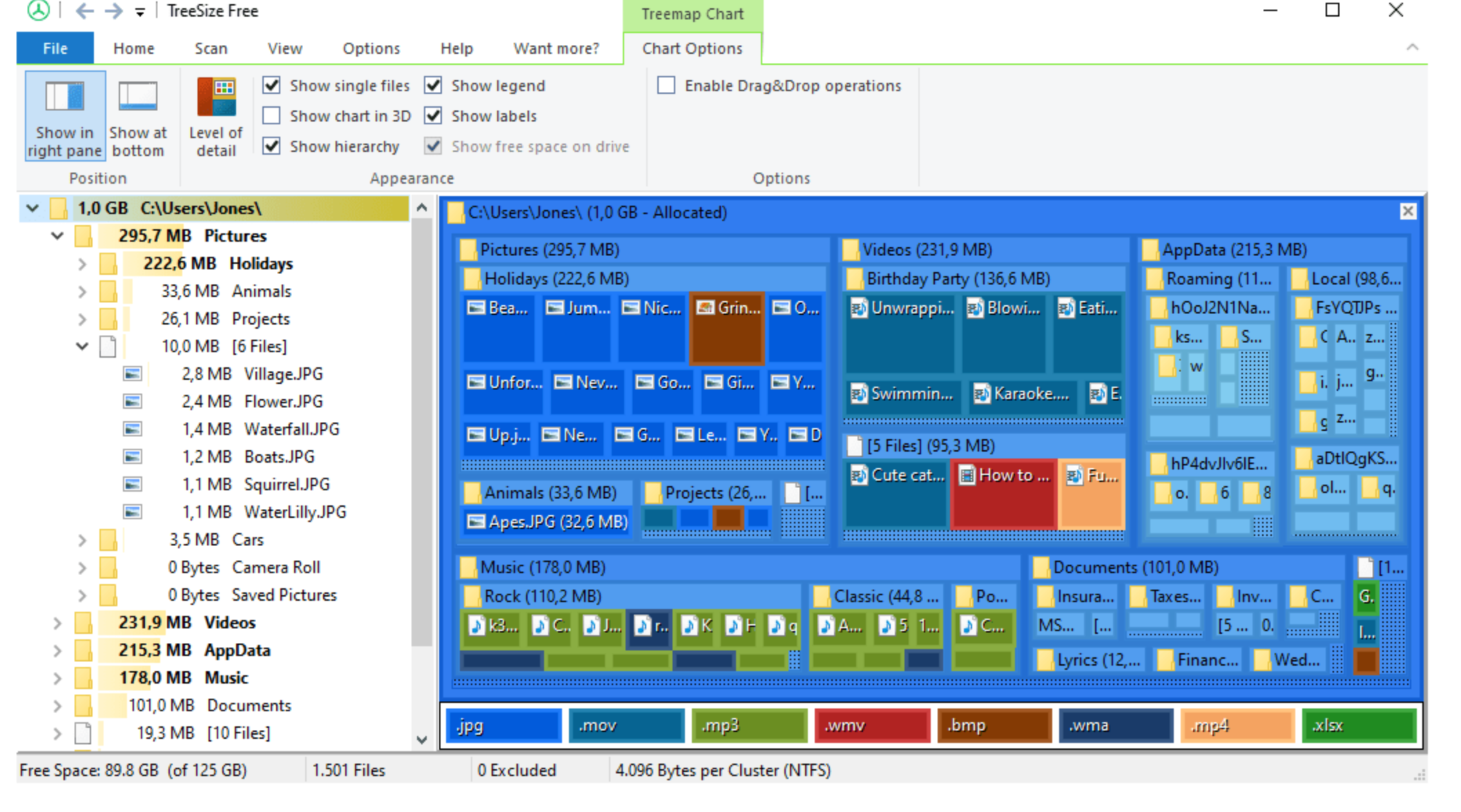Switch to the Scan tab
This screenshot has width=1461, height=812.
point(211,48)
